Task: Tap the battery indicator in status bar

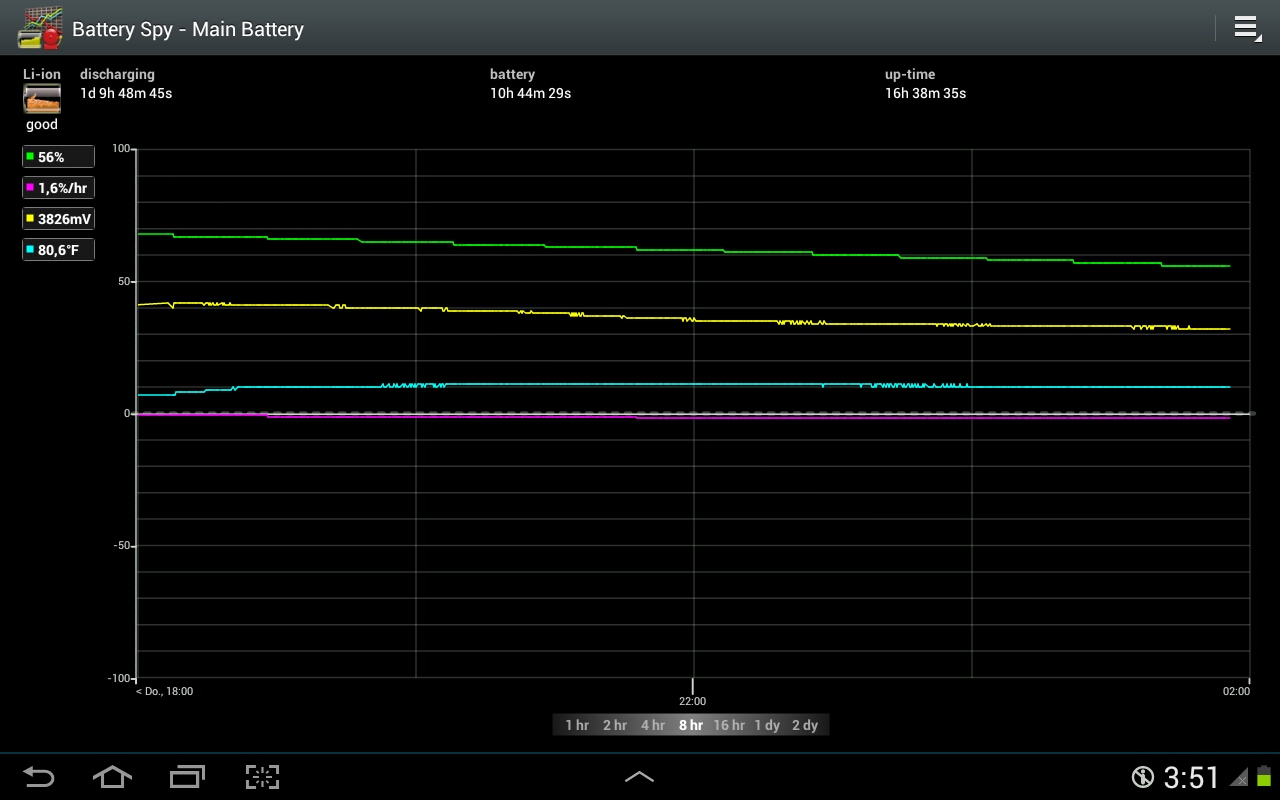Action: tap(1264, 776)
